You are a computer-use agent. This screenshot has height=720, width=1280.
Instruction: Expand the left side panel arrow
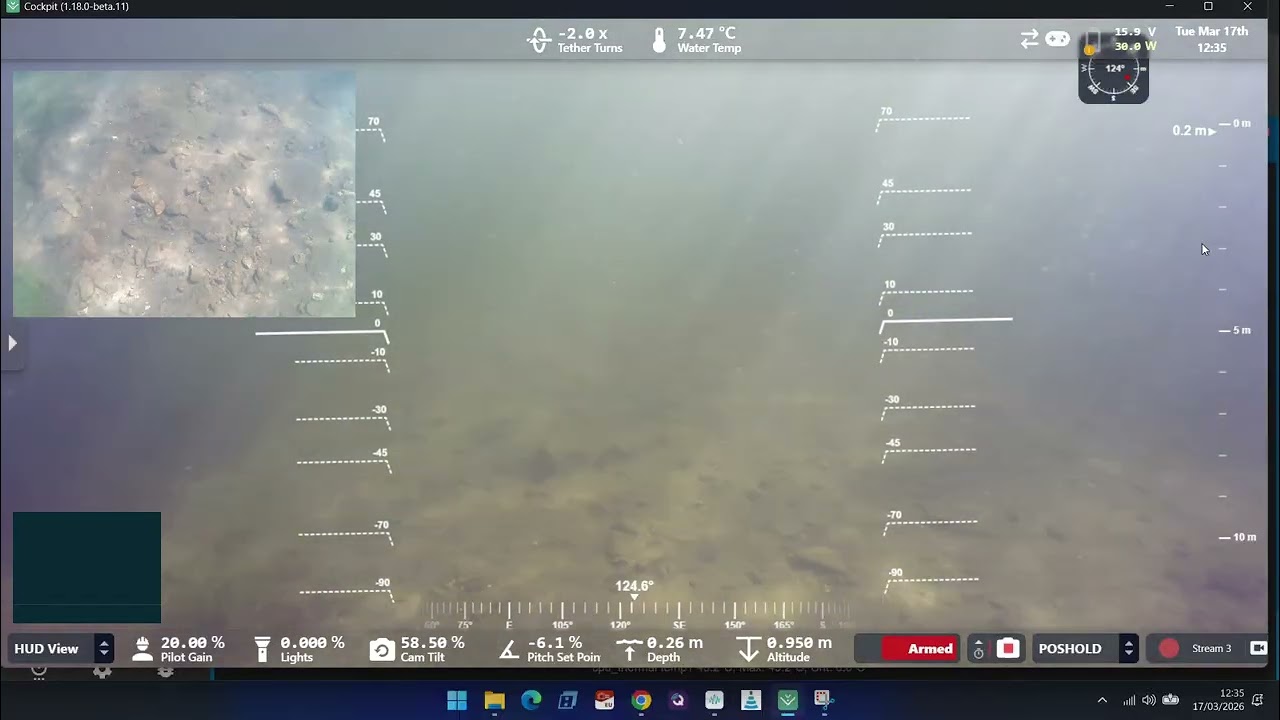(x=12, y=343)
